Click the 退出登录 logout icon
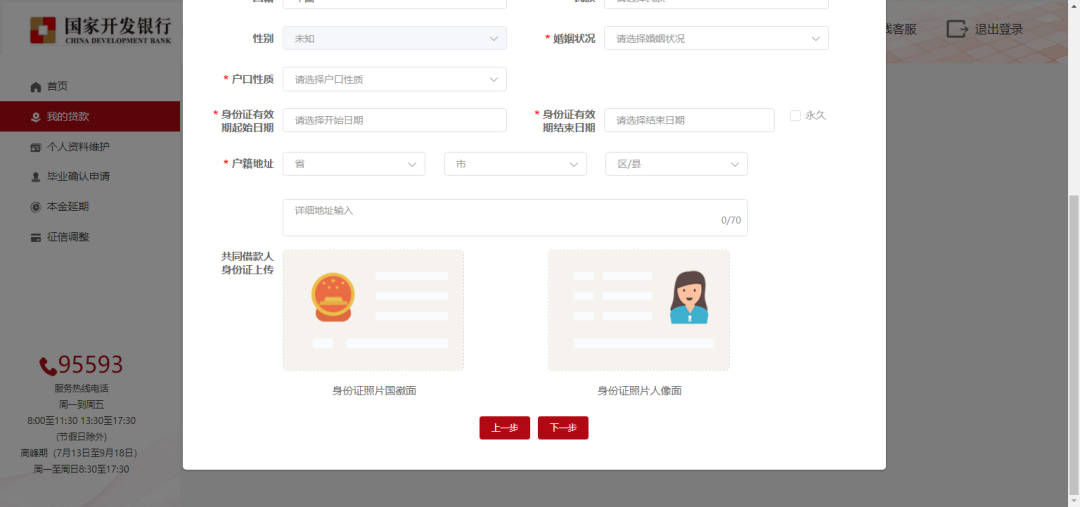 coord(957,29)
